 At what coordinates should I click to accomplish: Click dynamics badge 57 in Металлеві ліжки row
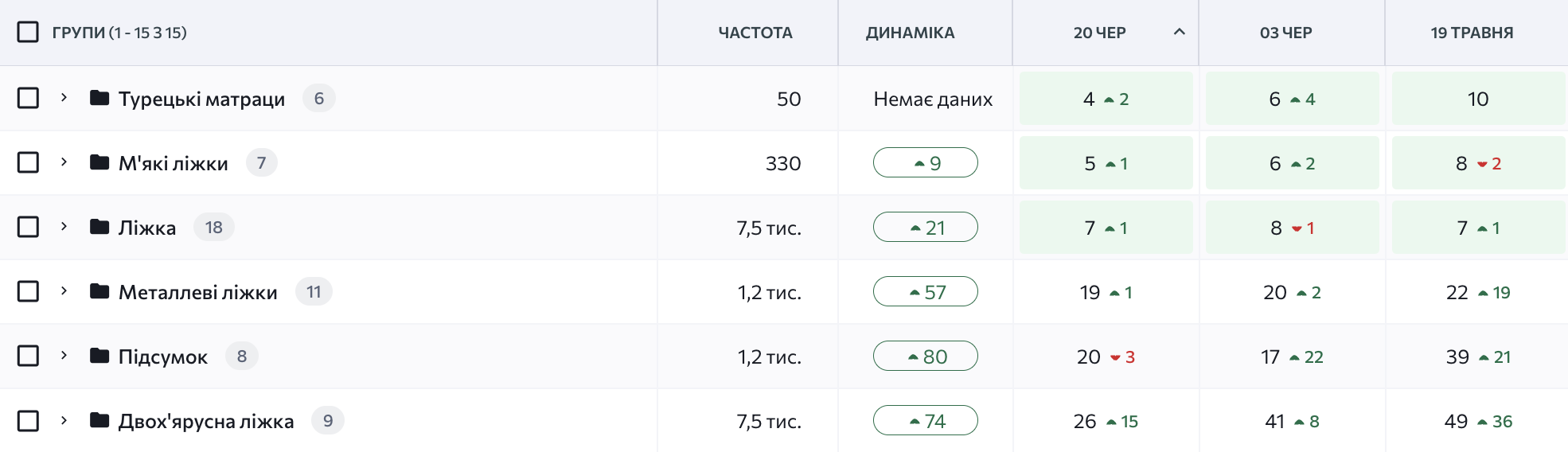click(x=926, y=291)
